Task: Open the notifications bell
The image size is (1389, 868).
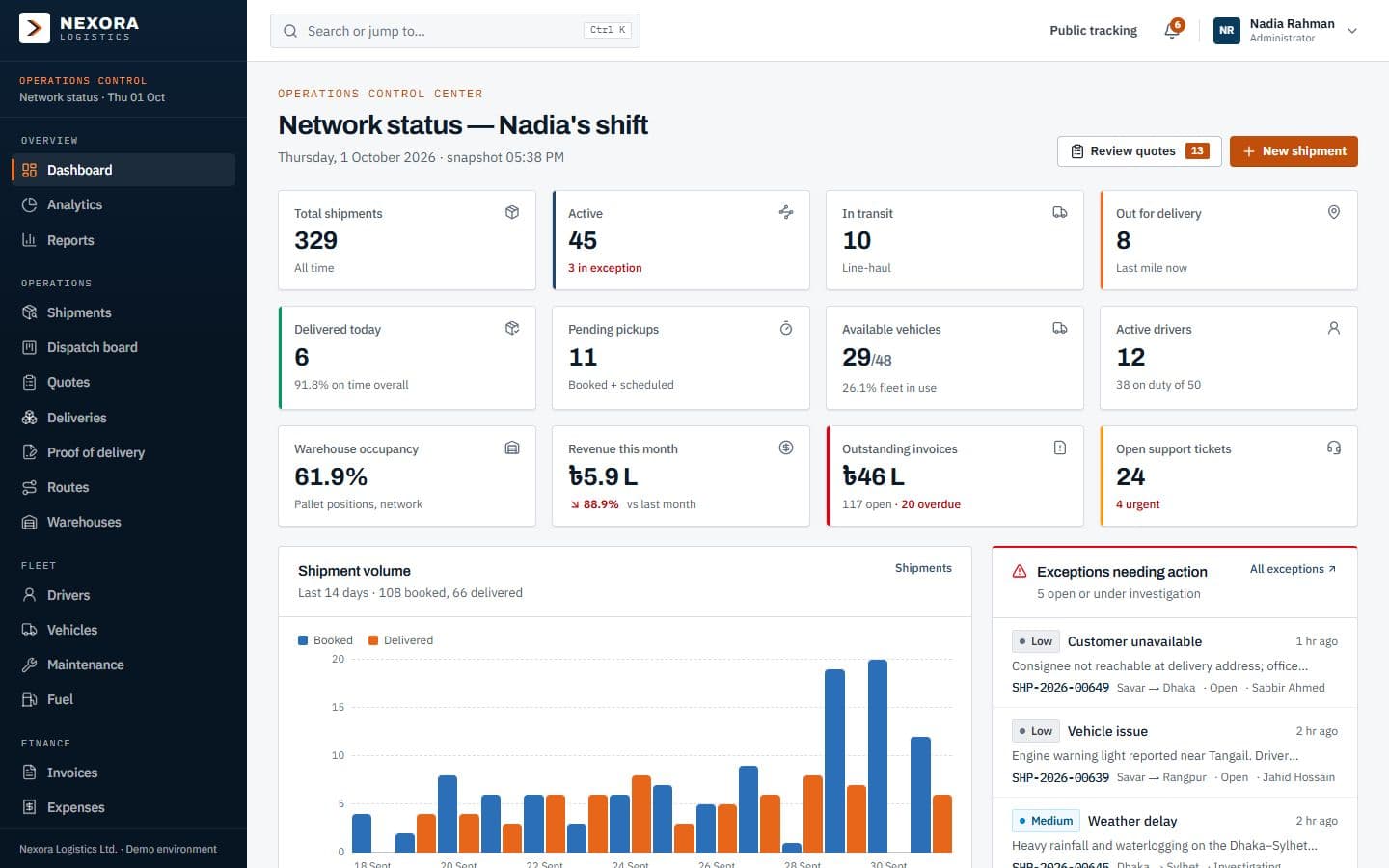Action: (1172, 30)
